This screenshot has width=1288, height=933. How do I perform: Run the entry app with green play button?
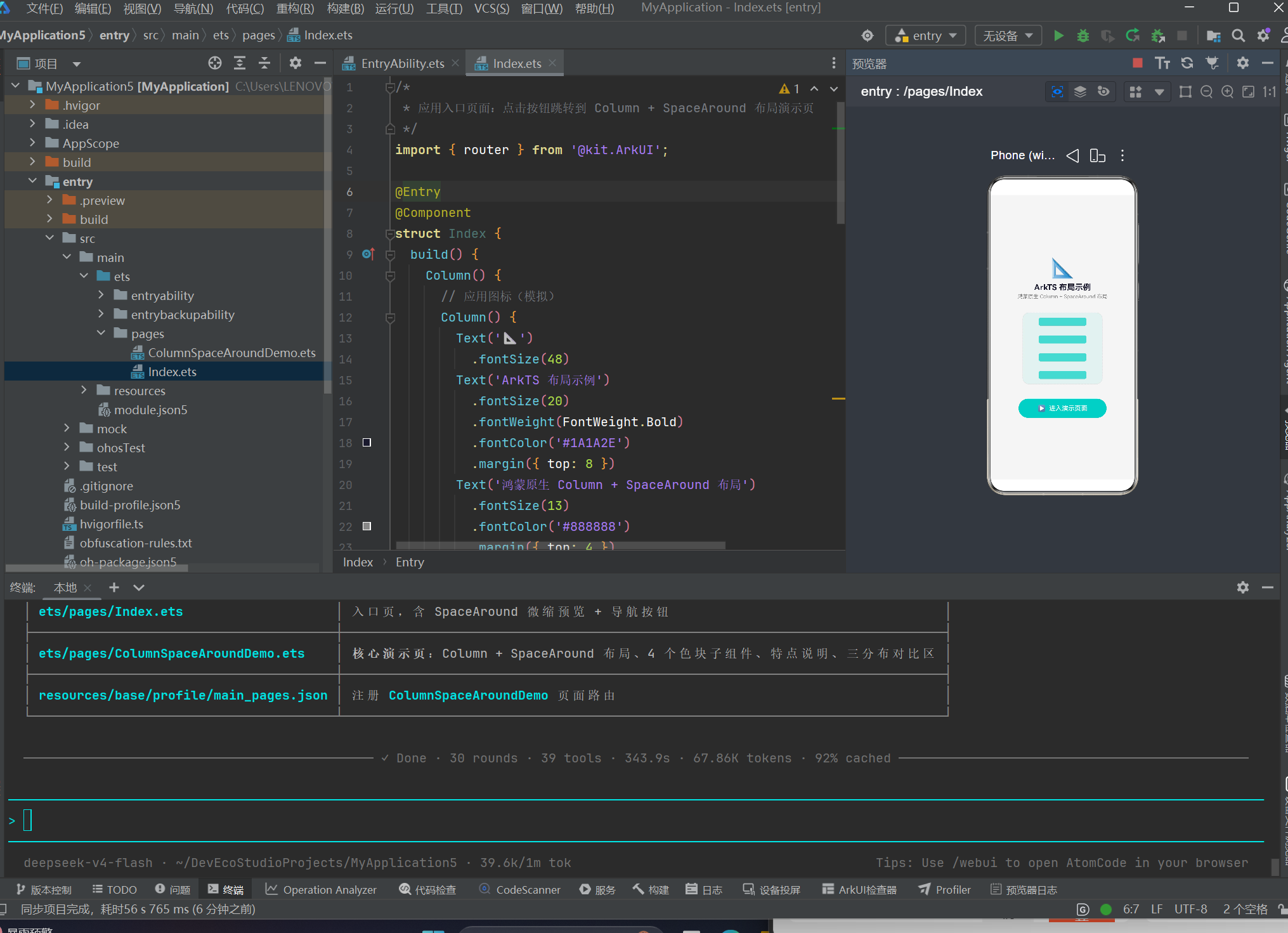pyautogui.click(x=1058, y=36)
